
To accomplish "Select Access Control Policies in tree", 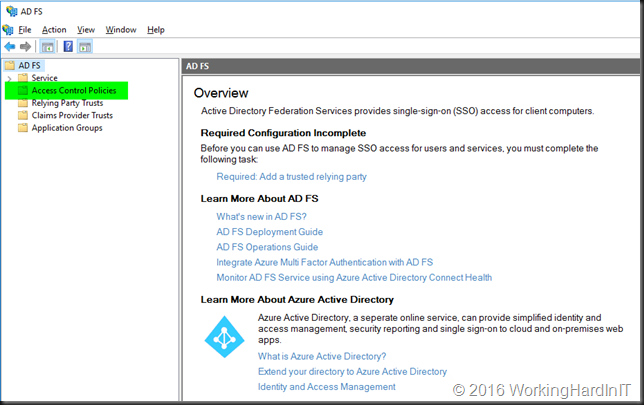I will click(x=74, y=90).
